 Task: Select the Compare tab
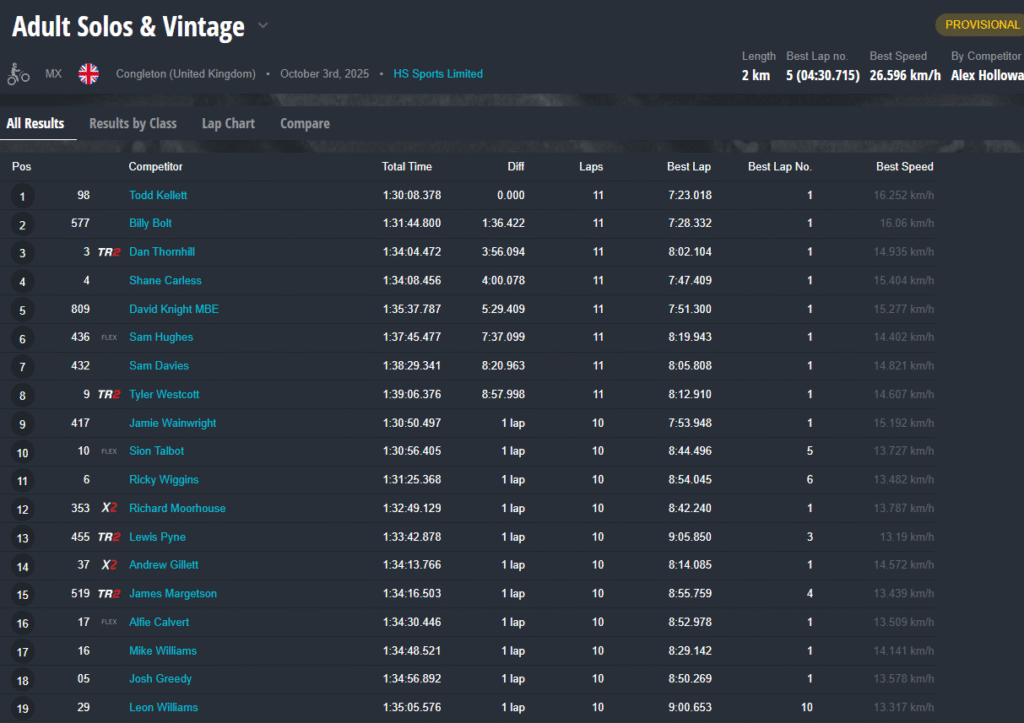(305, 124)
